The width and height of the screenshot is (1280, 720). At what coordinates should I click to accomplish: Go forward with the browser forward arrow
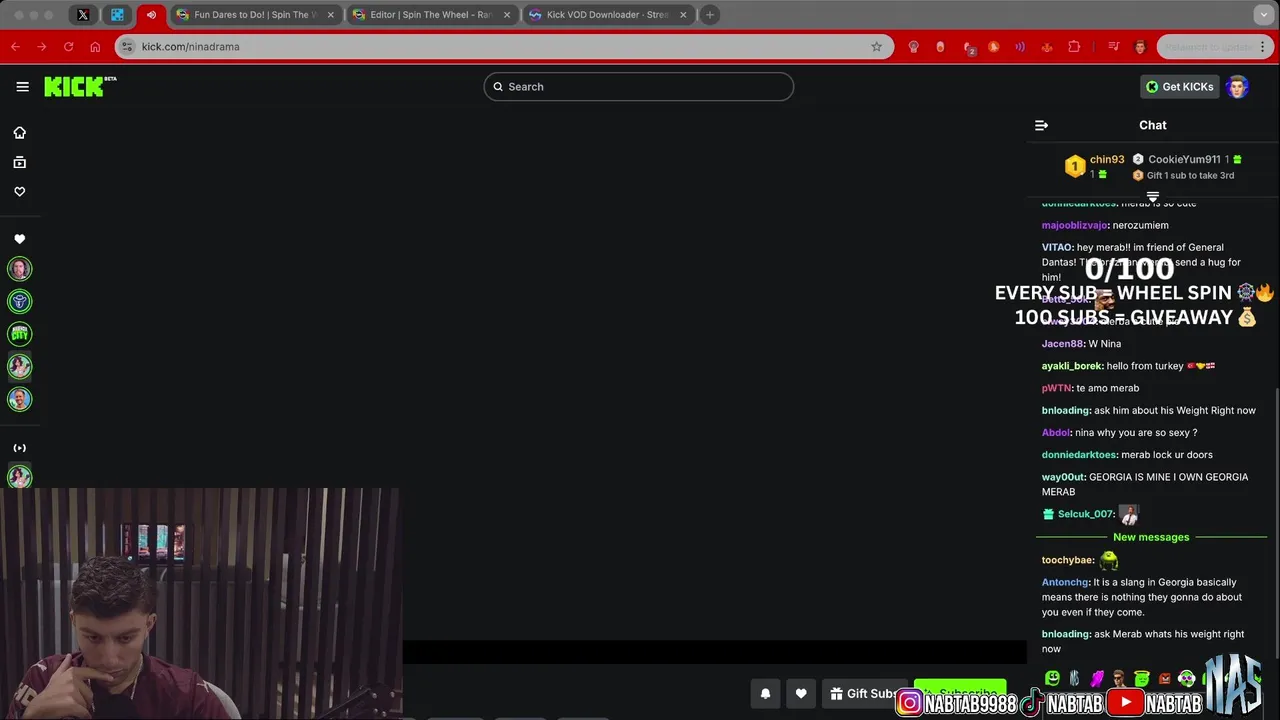[x=42, y=47]
